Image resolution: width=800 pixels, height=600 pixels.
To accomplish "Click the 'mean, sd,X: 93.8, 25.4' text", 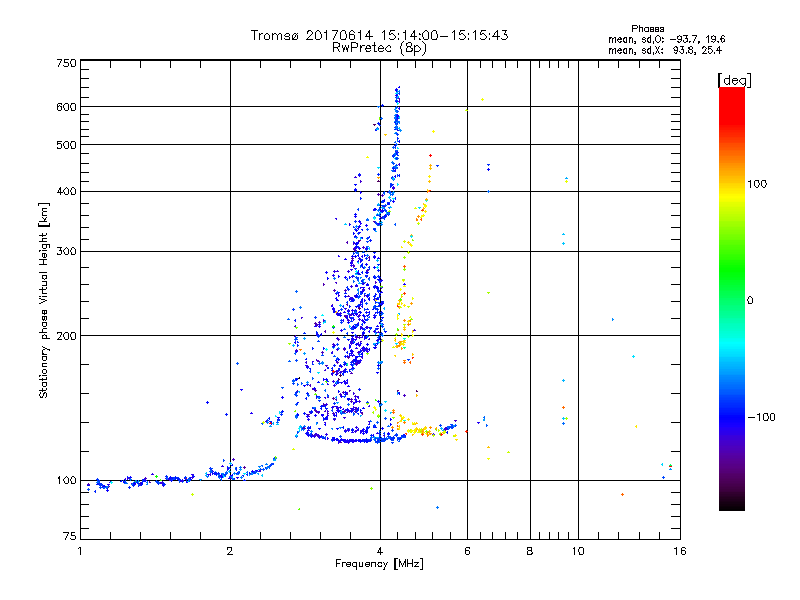I will click(665, 50).
